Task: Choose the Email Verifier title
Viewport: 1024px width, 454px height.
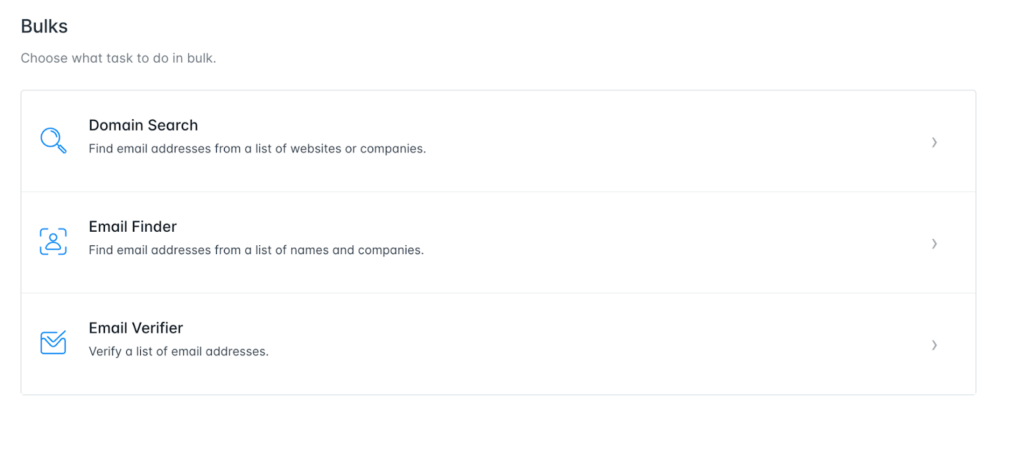Action: [135, 328]
